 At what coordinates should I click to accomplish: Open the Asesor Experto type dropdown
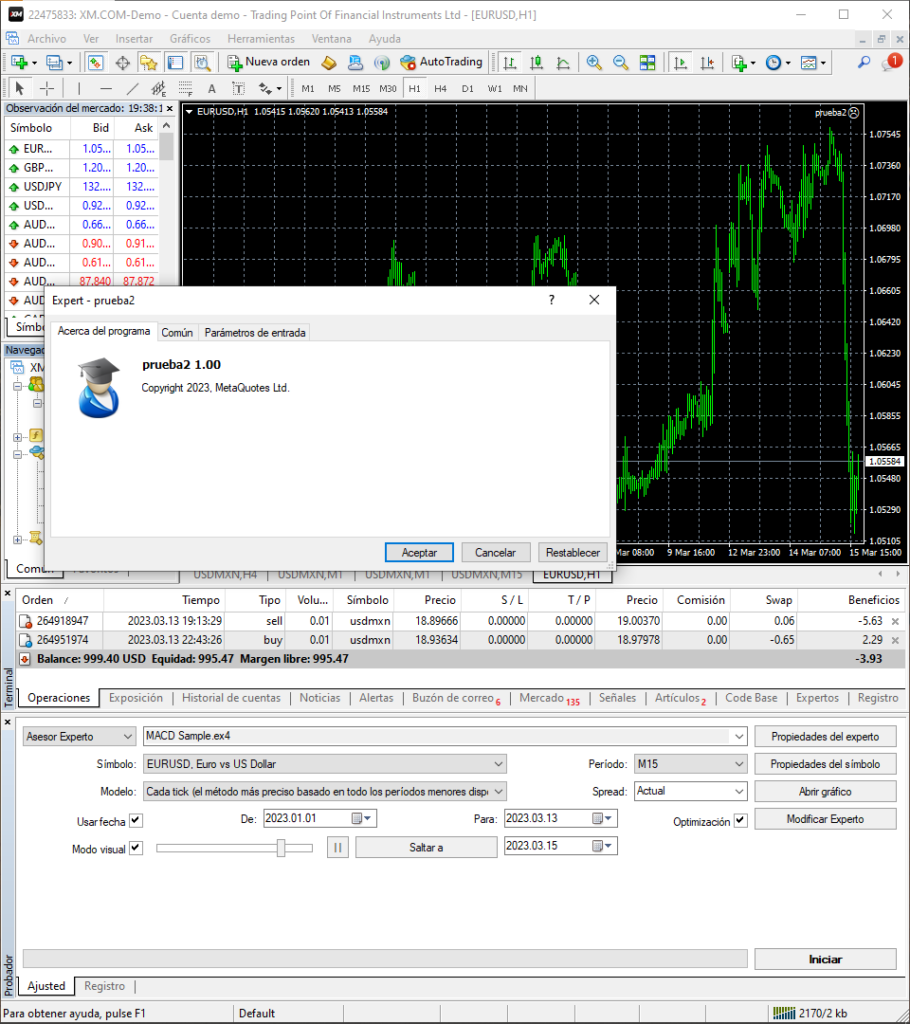coord(79,737)
